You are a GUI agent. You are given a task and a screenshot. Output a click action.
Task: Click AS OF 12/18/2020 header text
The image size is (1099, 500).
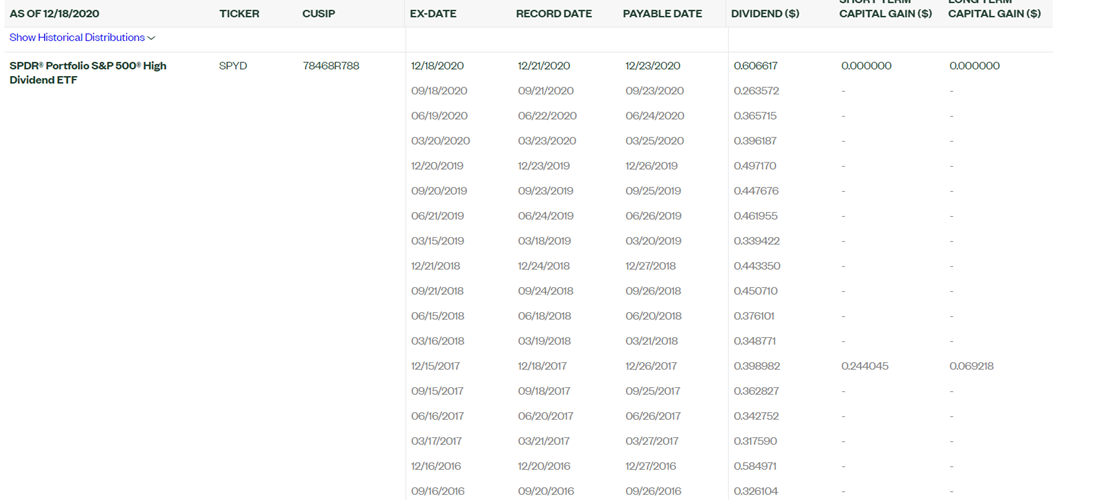coord(55,14)
